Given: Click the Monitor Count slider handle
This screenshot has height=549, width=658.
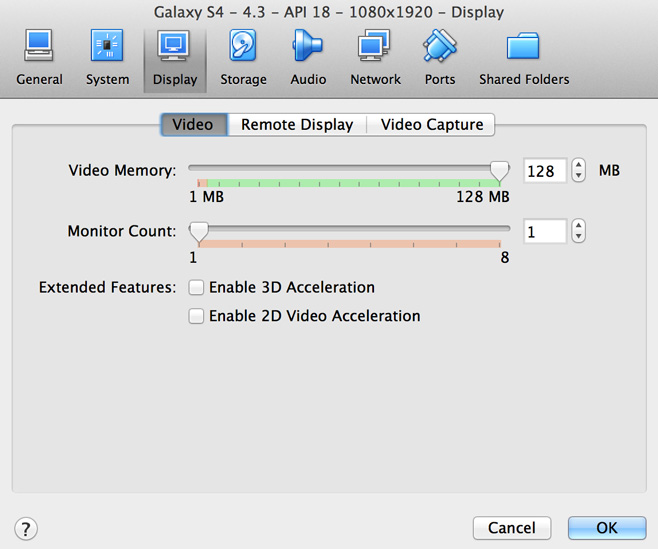Looking at the screenshot, I should coord(198,232).
